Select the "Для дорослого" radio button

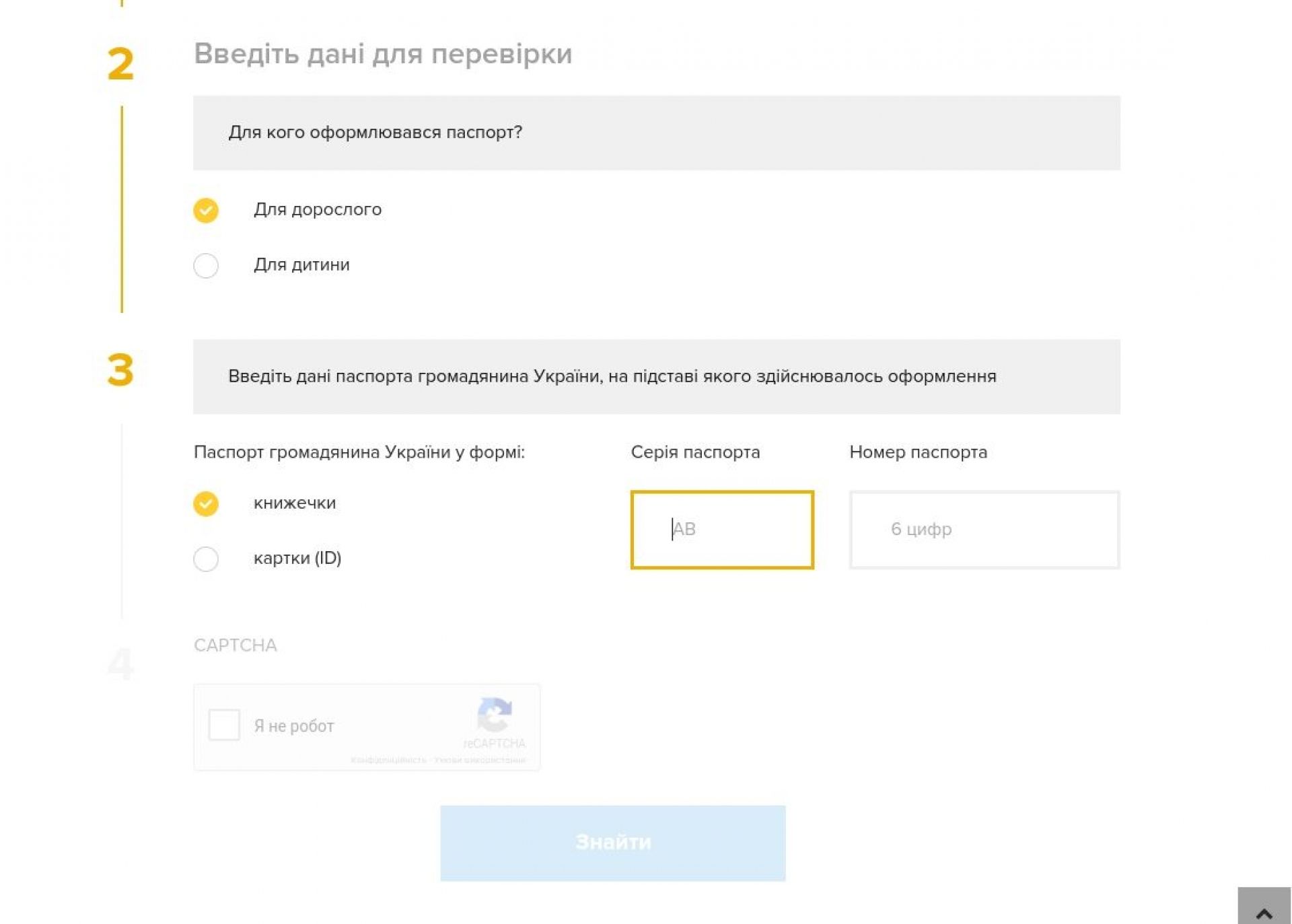(x=206, y=210)
